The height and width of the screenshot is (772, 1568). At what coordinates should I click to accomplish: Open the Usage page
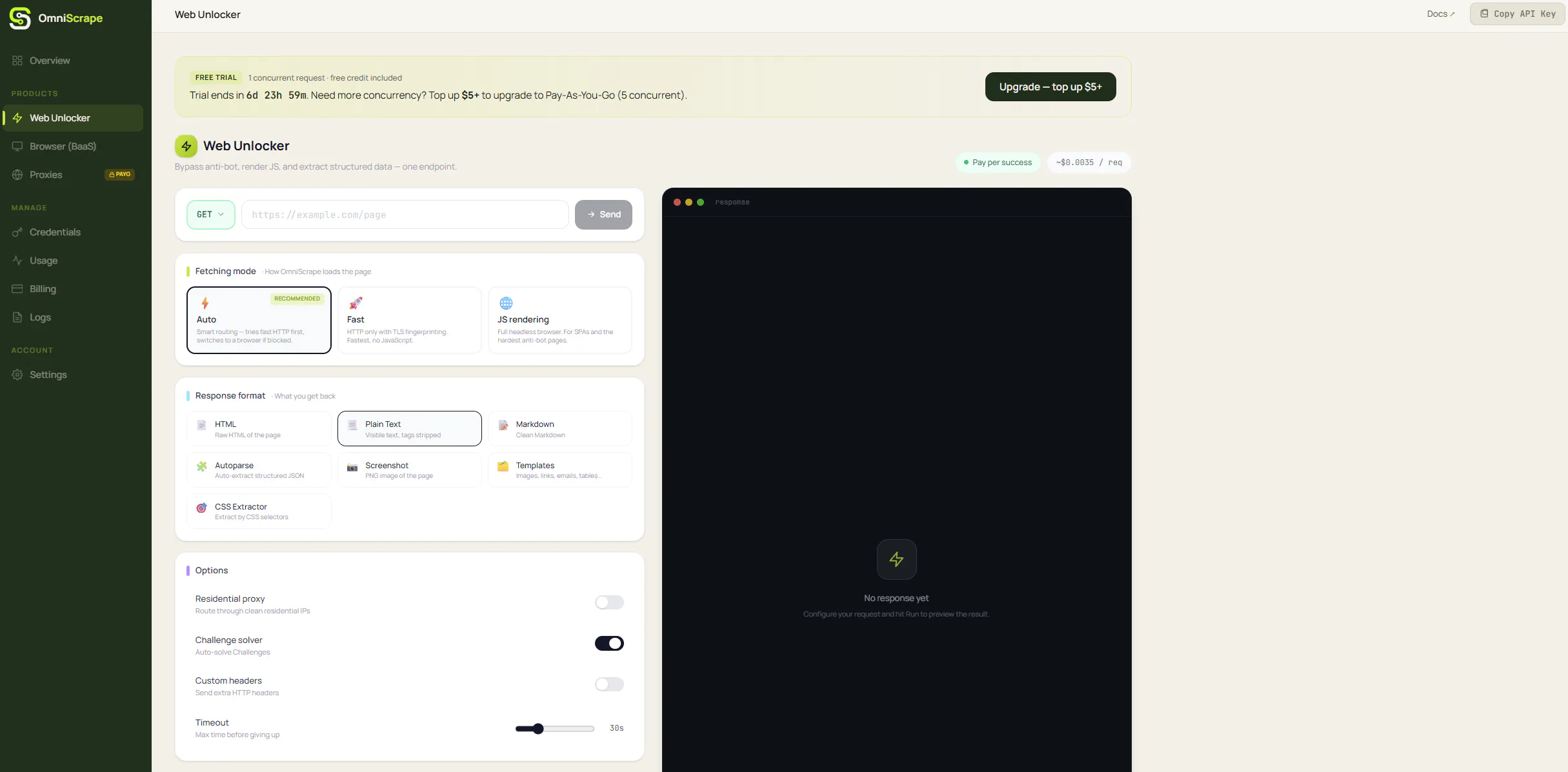(x=73, y=261)
